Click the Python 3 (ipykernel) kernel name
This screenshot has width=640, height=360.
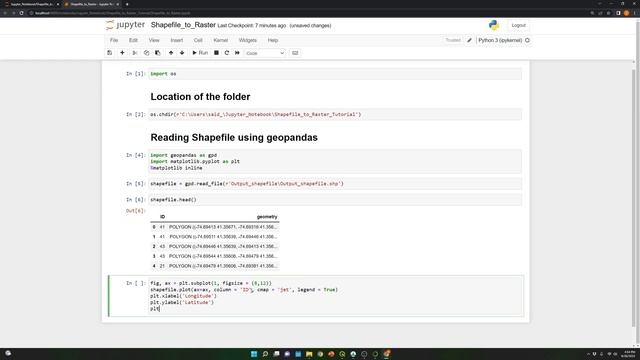[500, 40]
